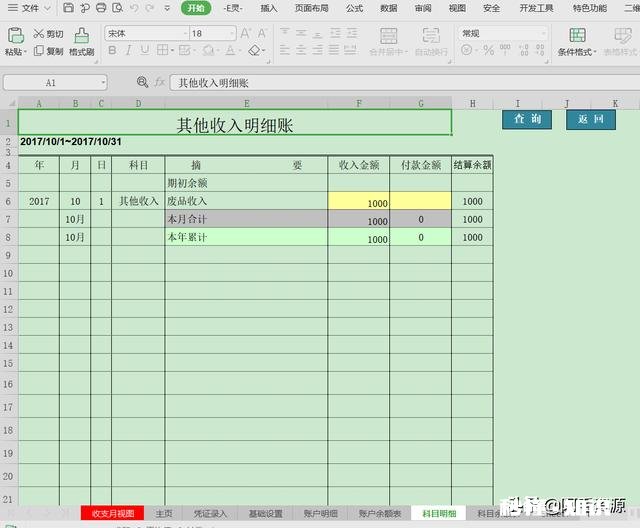The image size is (640, 528).
Task: Click the eraser clear-format icon
Action: click(255, 50)
